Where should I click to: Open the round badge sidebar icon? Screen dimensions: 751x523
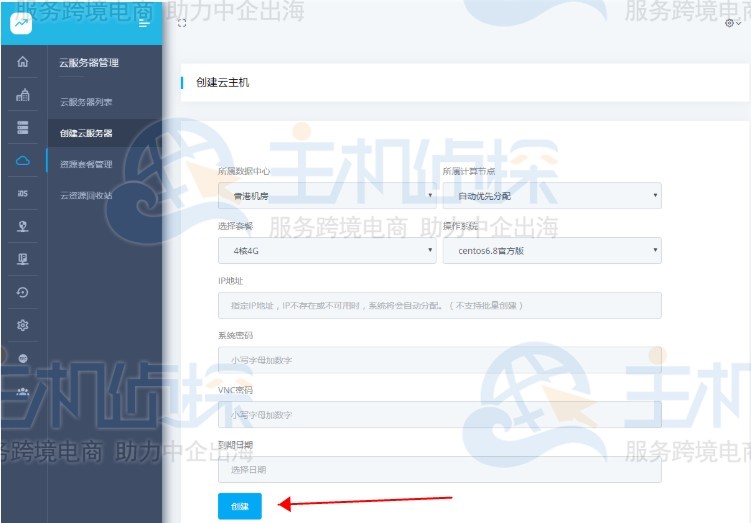23,358
